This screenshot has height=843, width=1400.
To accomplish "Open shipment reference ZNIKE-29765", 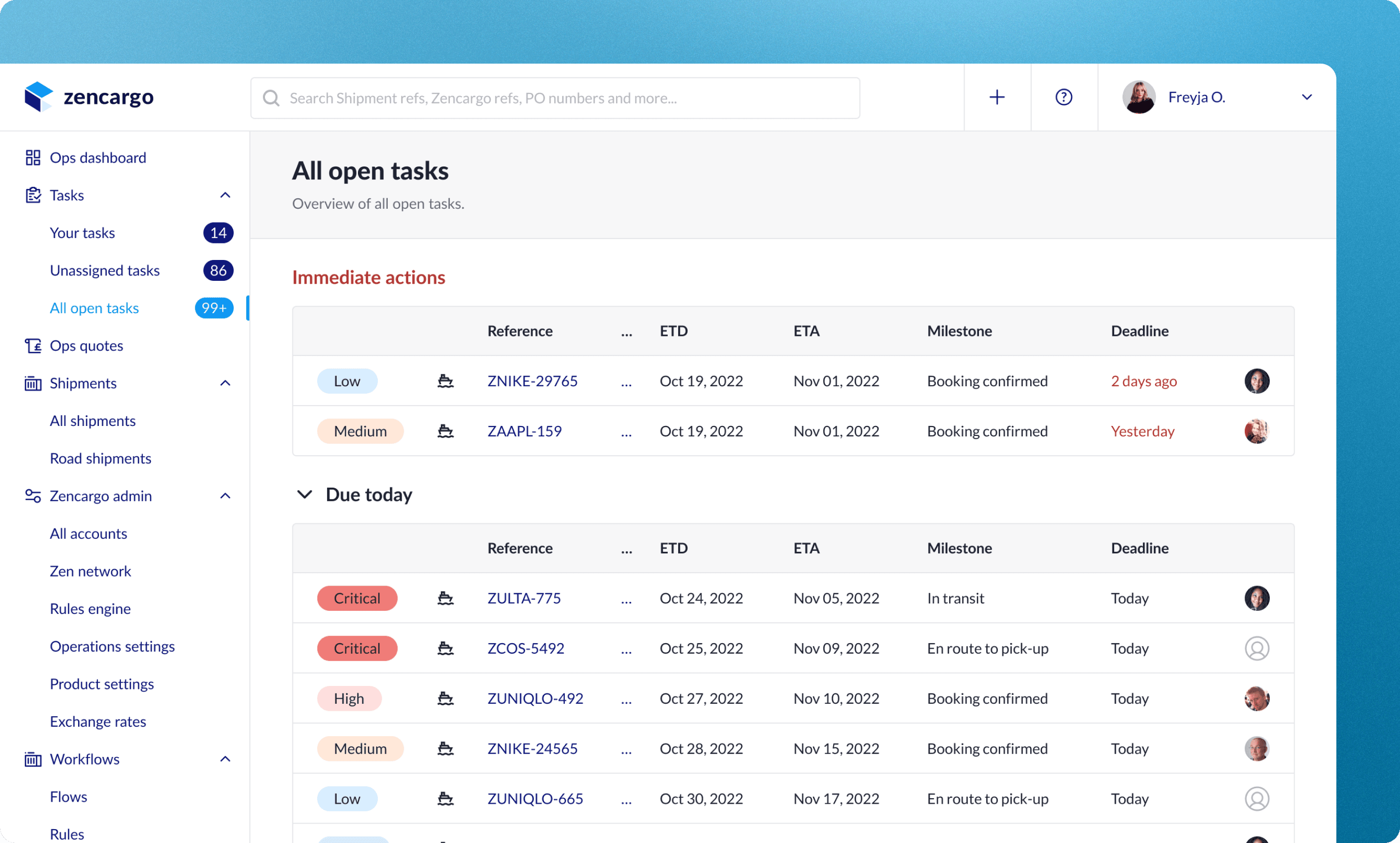I will (x=532, y=381).
